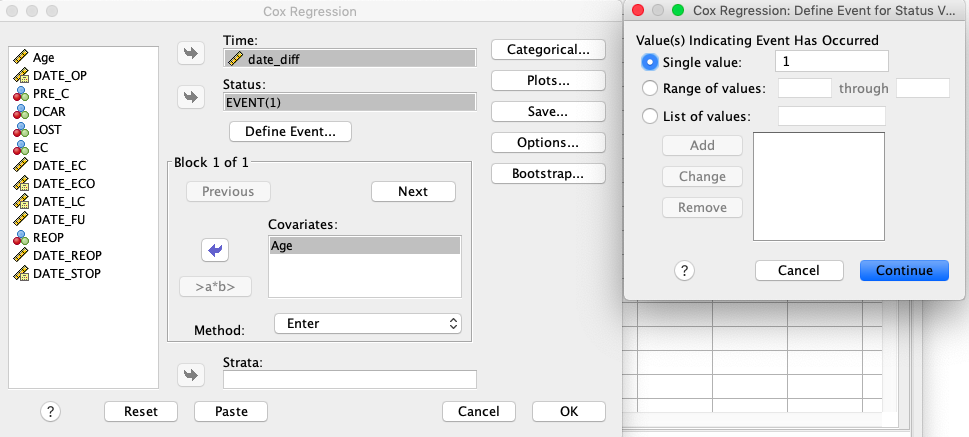Image resolution: width=969 pixels, height=437 pixels.
Task: Click the arrow button next to Time field
Action: (x=190, y=53)
